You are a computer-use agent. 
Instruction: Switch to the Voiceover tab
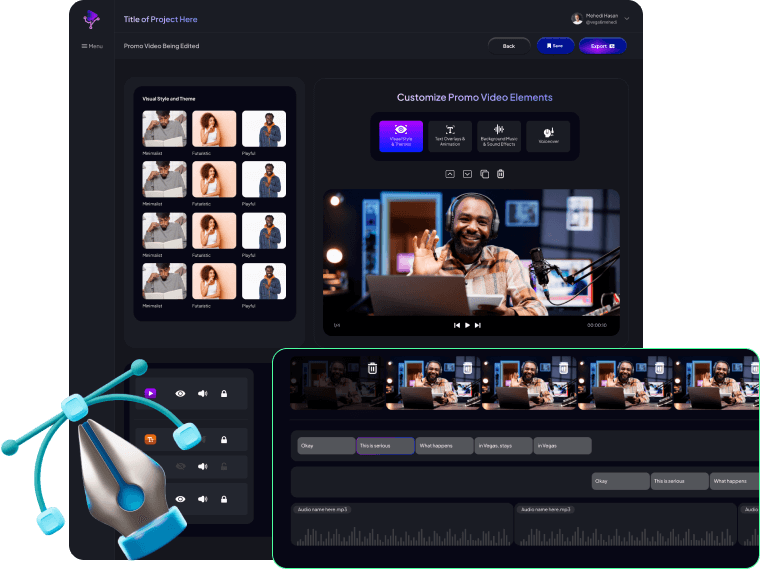[x=548, y=136]
